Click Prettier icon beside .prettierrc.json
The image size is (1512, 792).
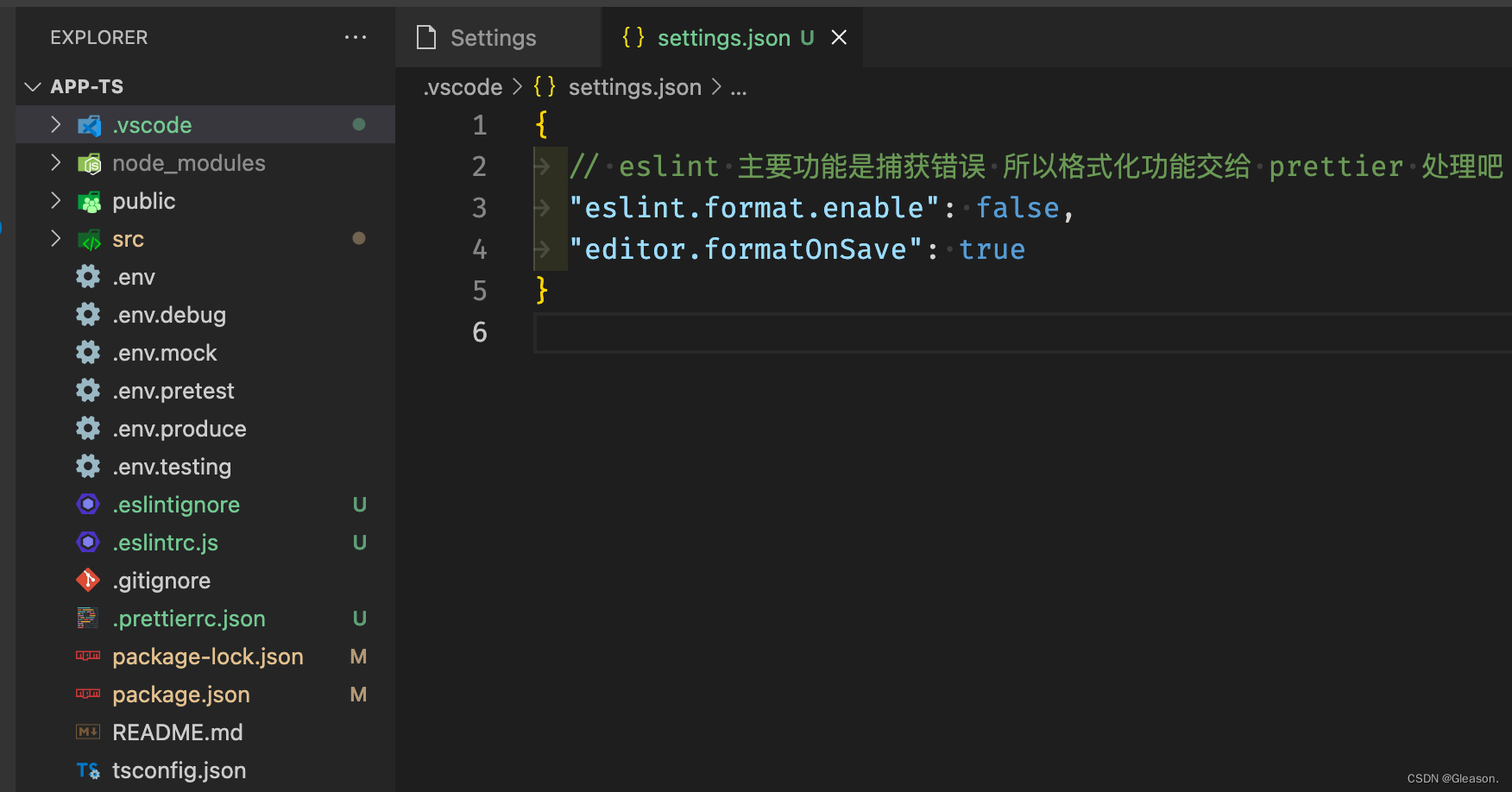pyautogui.click(x=88, y=618)
